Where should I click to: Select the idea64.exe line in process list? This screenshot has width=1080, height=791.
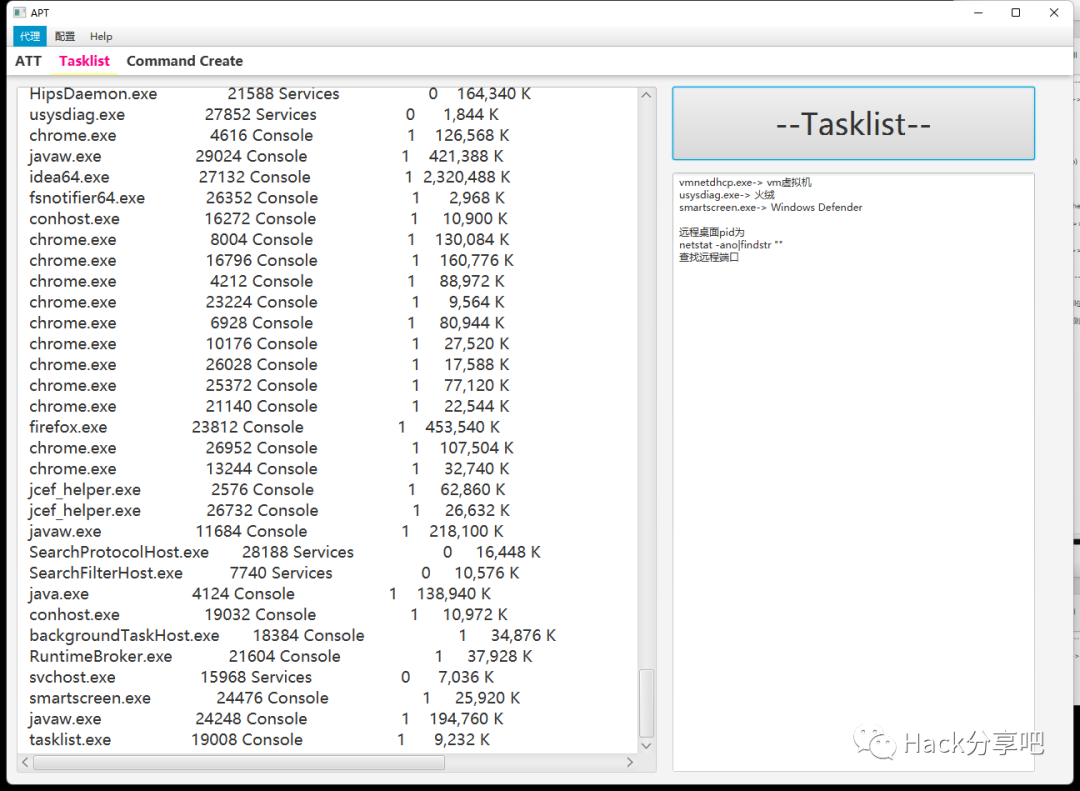(x=270, y=177)
